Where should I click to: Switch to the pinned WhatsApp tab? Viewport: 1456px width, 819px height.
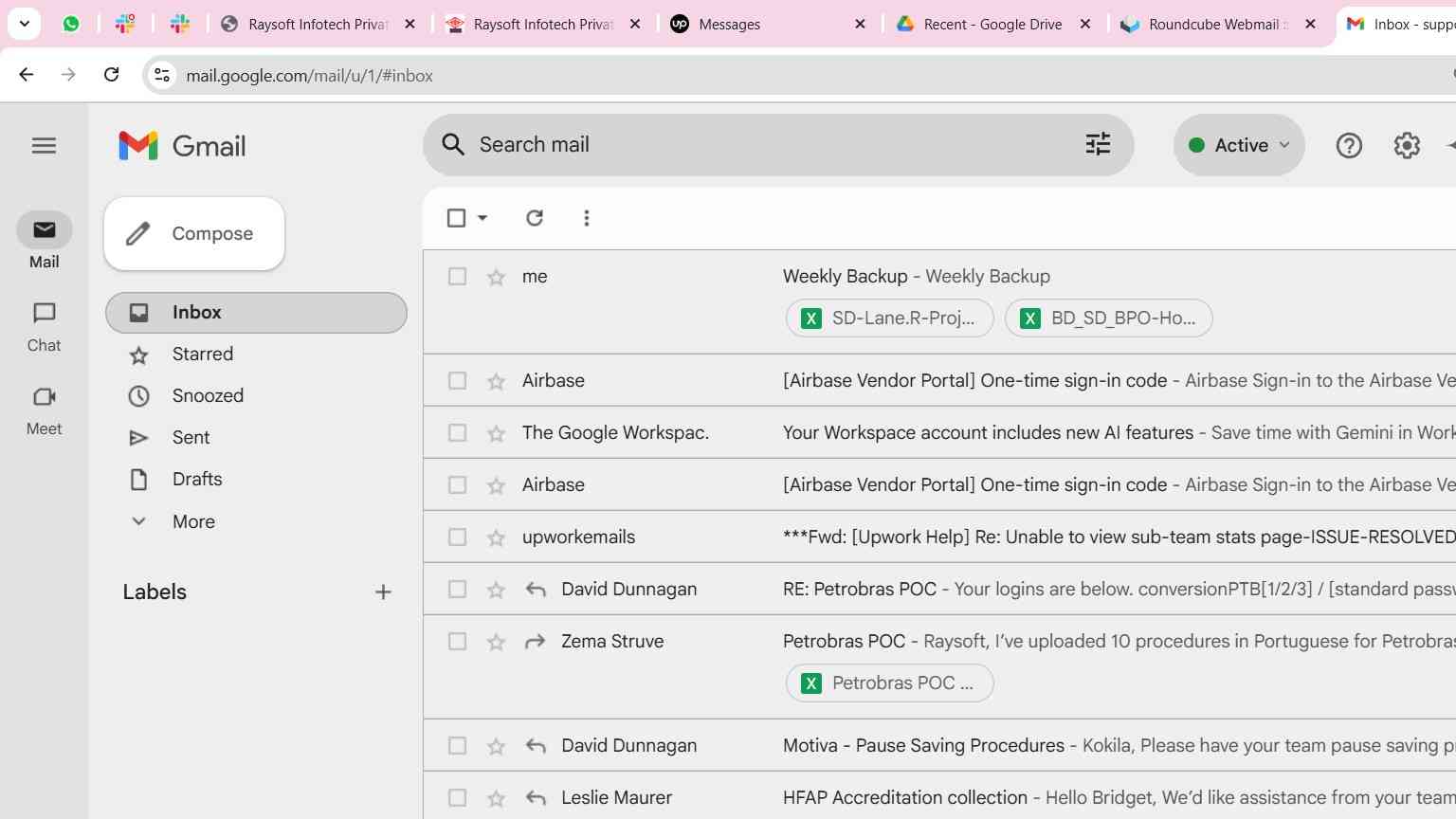[71, 24]
